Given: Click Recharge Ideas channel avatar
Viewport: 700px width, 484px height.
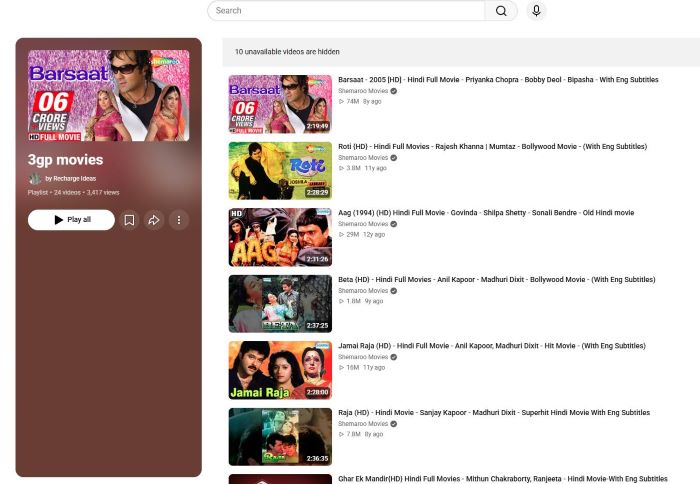Looking at the screenshot, I should (34, 179).
